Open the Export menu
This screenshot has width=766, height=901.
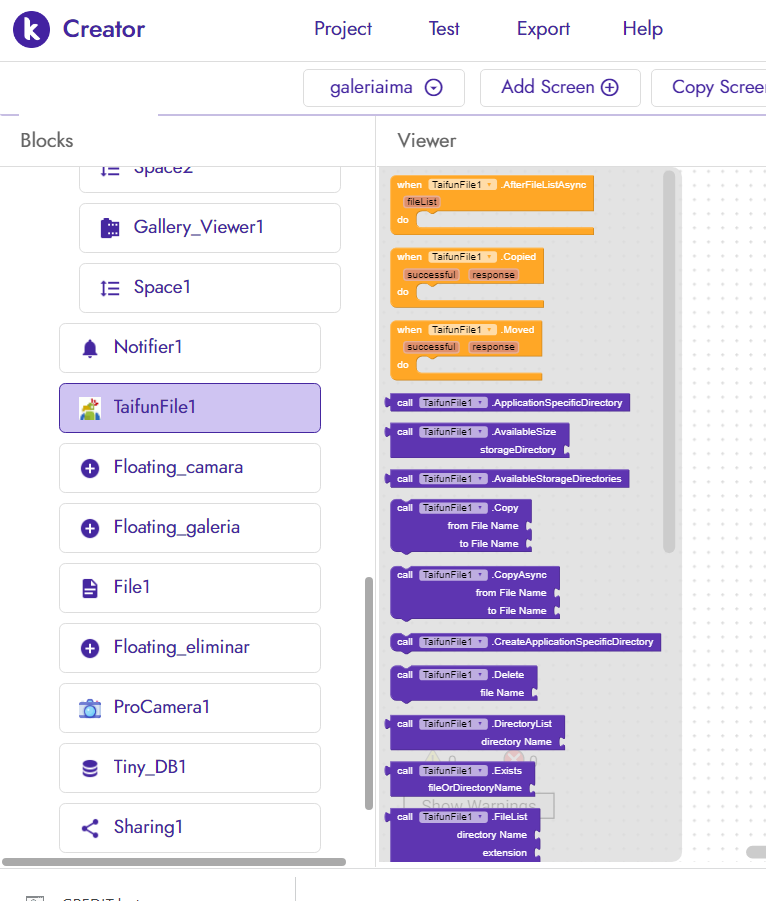(543, 29)
